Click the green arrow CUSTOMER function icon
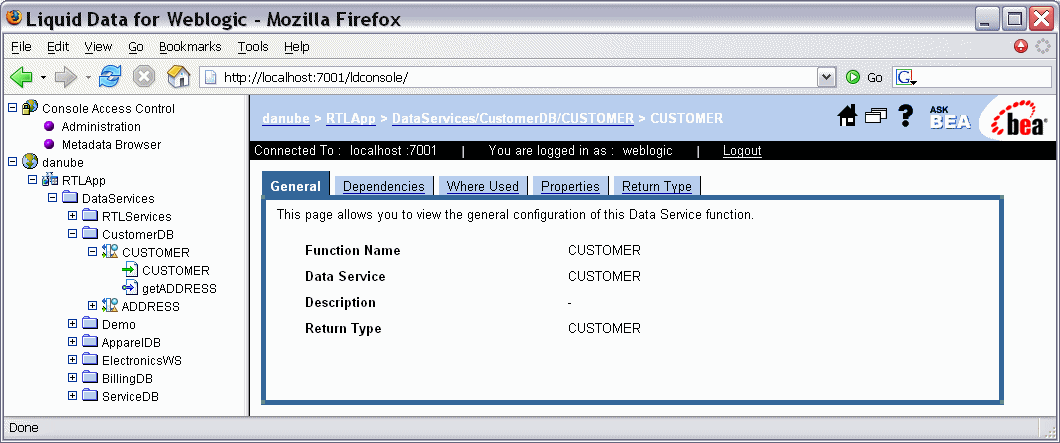The image size is (1060, 443). (x=130, y=270)
